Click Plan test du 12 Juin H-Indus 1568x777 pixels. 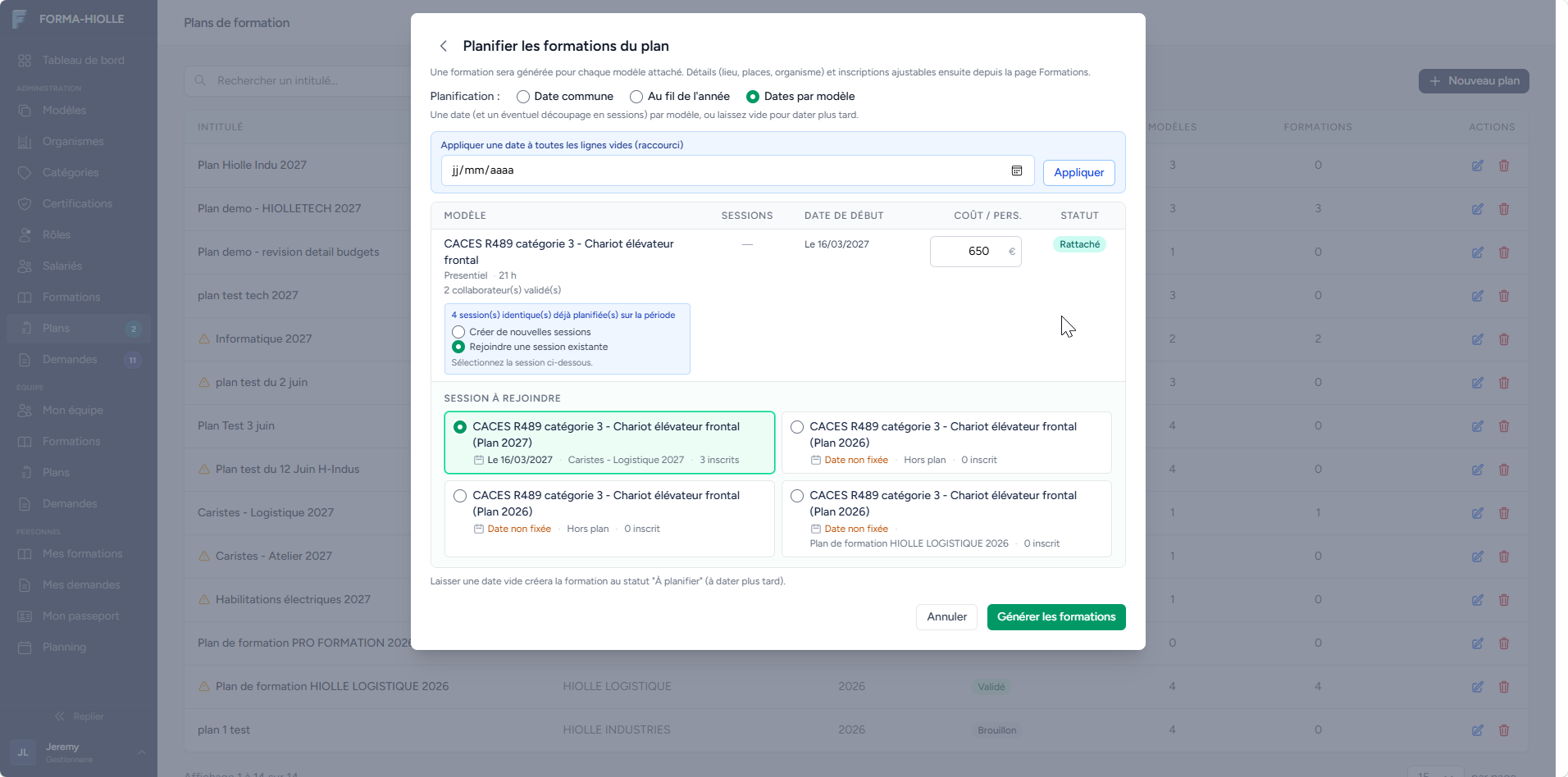click(x=287, y=470)
